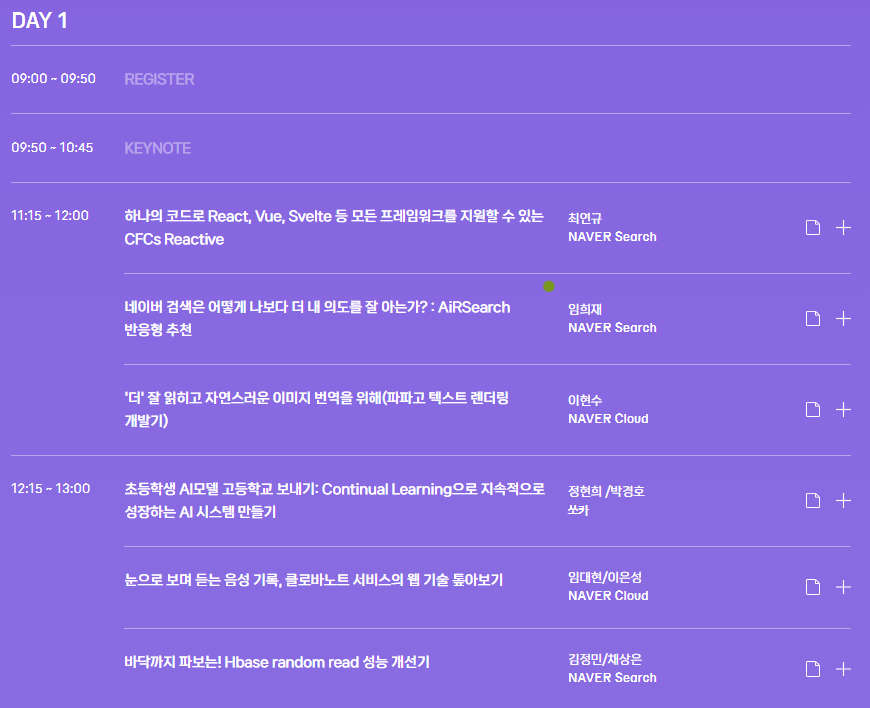Click the 쏘카 company label
Viewport: 870px width, 708px height.
[578, 510]
